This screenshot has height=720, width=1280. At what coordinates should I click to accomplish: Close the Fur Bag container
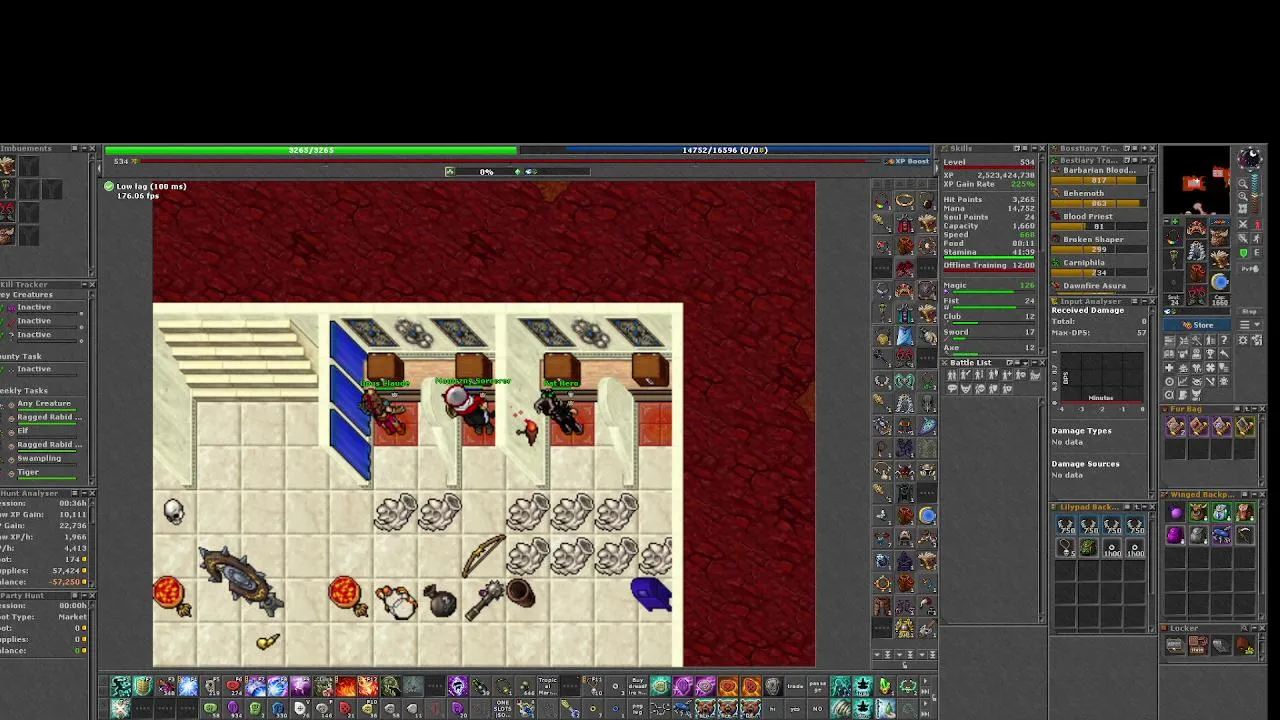pyautogui.click(x=1262, y=408)
